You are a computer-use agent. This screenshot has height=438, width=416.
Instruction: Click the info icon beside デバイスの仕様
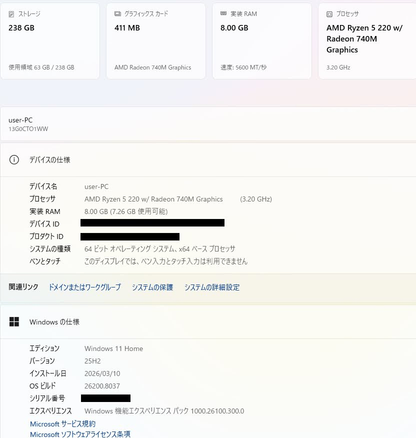(14, 160)
